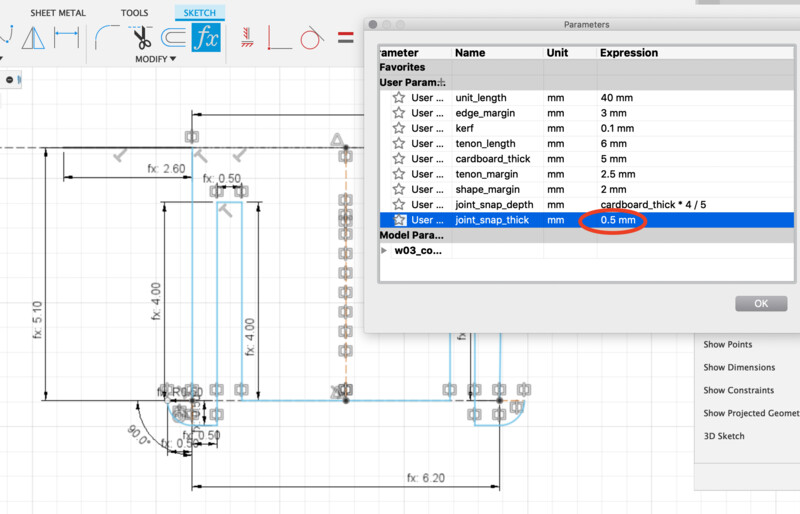Expand the w03_co... model parameters row

tap(384, 251)
